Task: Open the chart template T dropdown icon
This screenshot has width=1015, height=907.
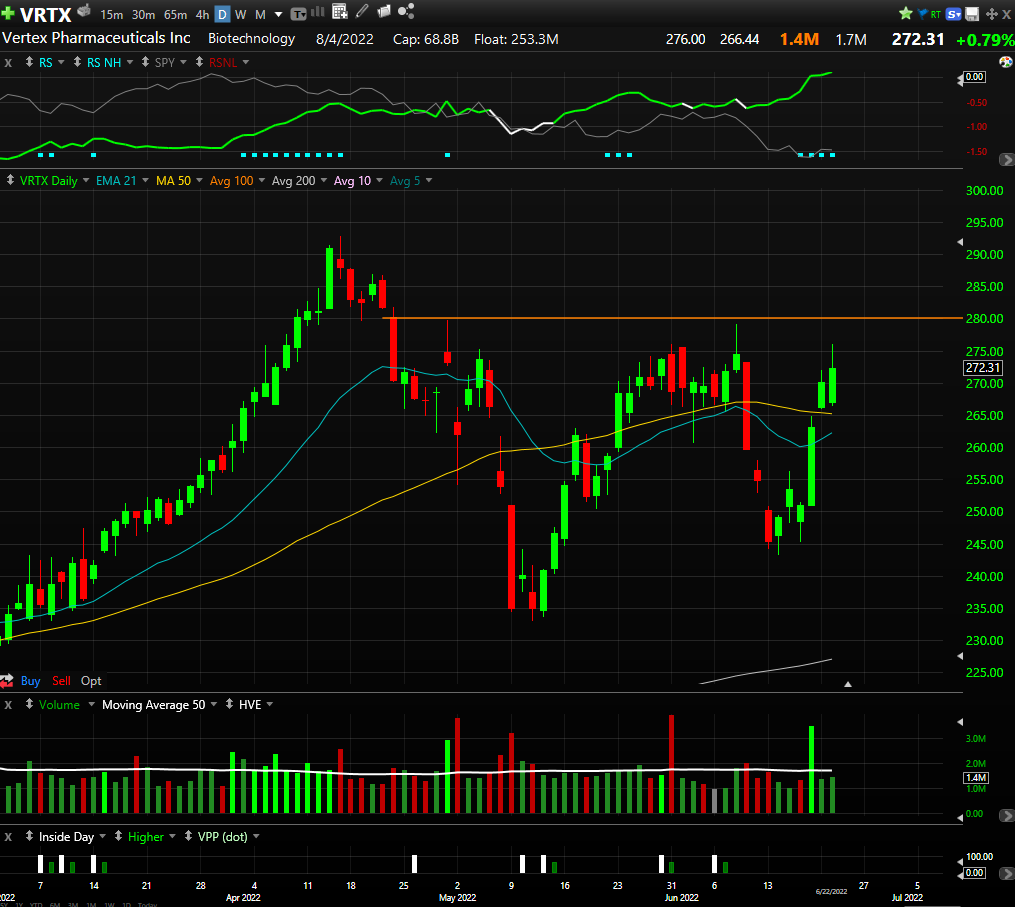Action: 298,14
